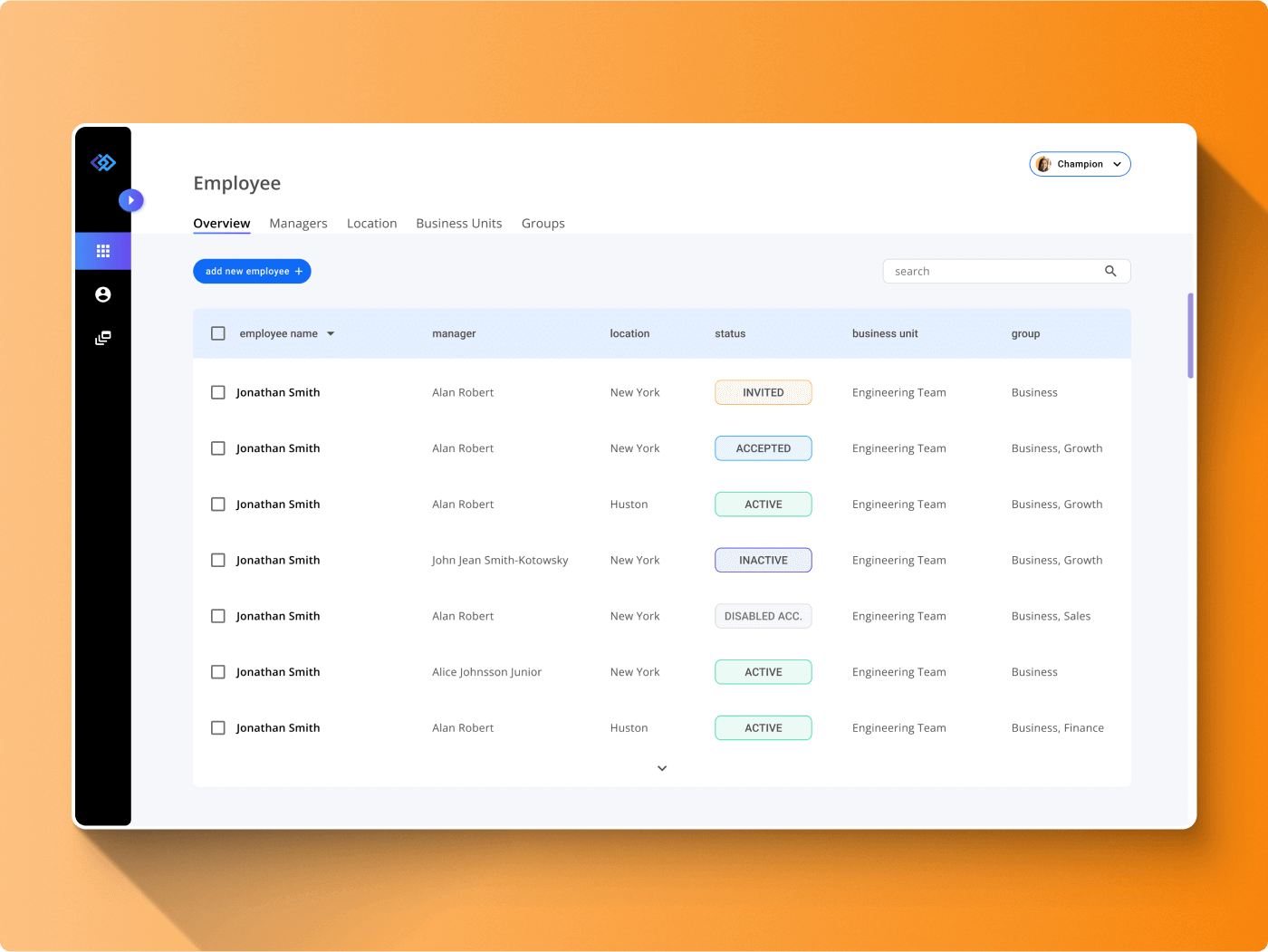Screen dimensions: 1268x952
Task: Select the grid dashboard icon in the sidebar
Action: pyautogui.click(x=103, y=251)
